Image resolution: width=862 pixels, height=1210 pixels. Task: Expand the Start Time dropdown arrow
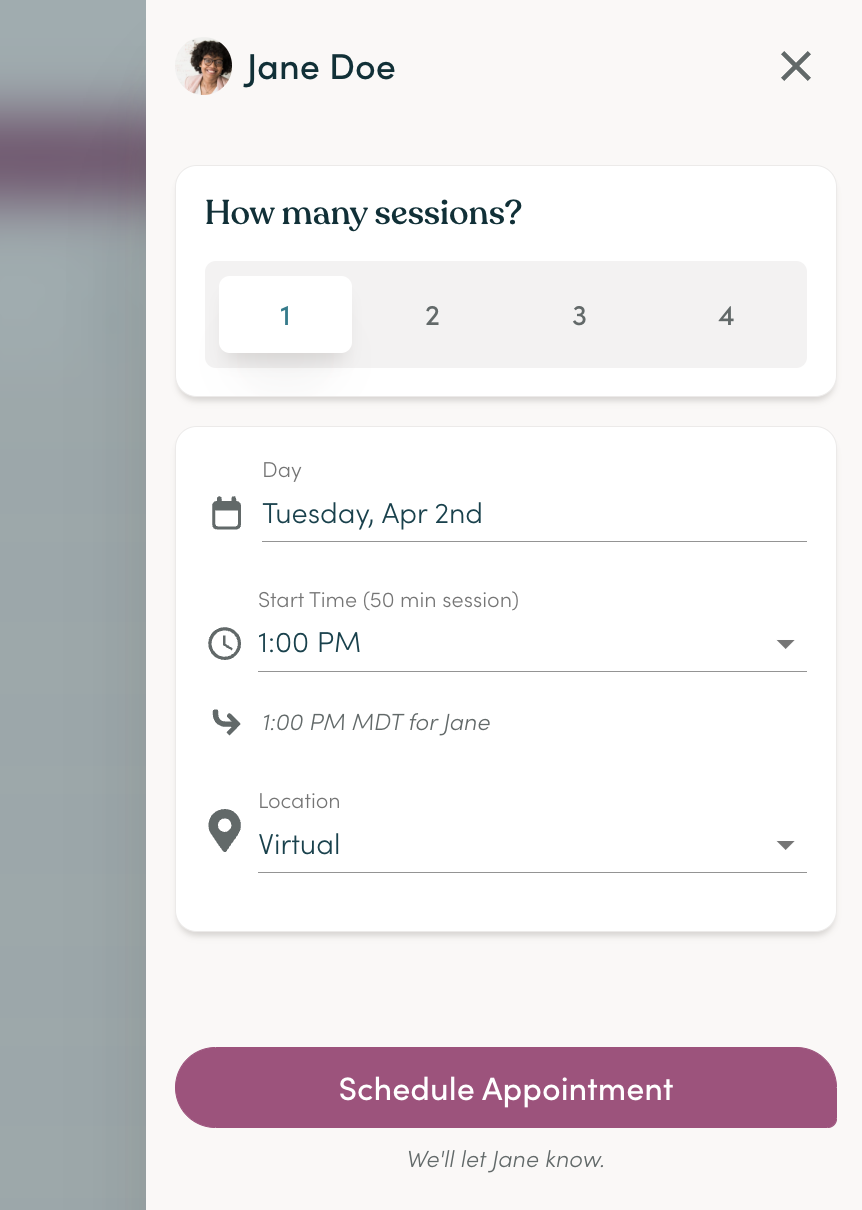coord(786,644)
